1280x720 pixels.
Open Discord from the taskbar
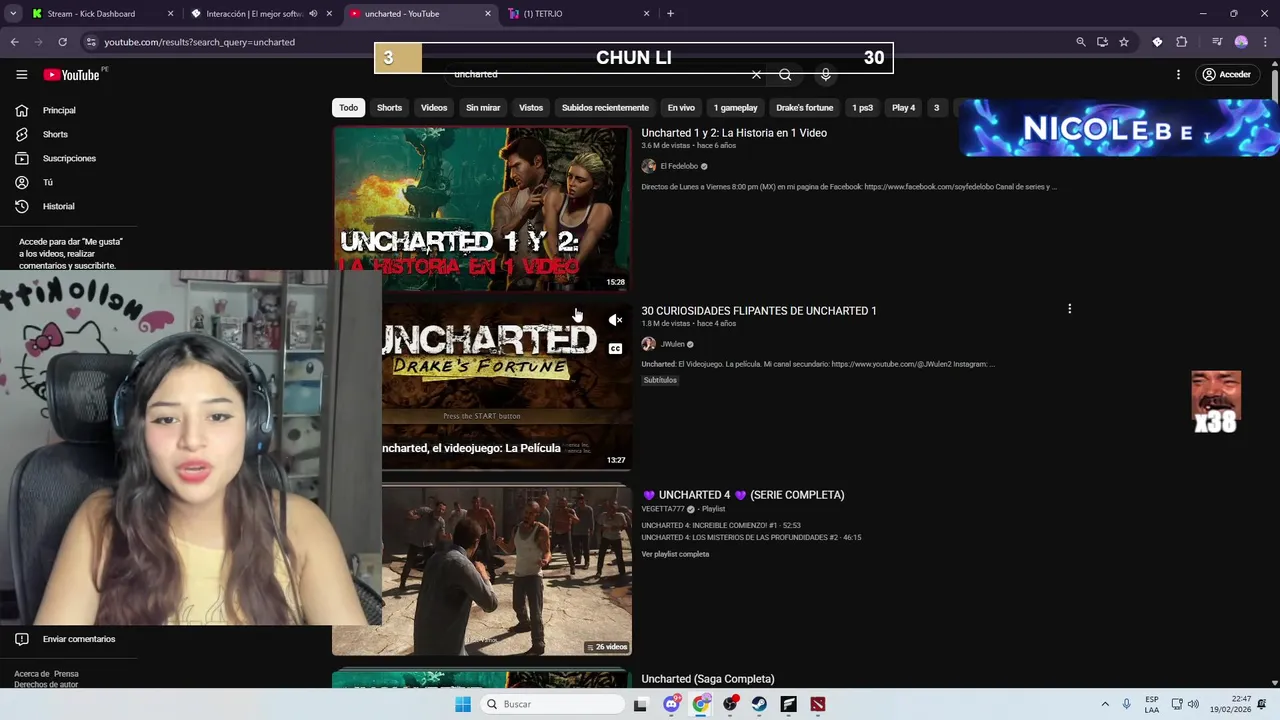point(671,704)
